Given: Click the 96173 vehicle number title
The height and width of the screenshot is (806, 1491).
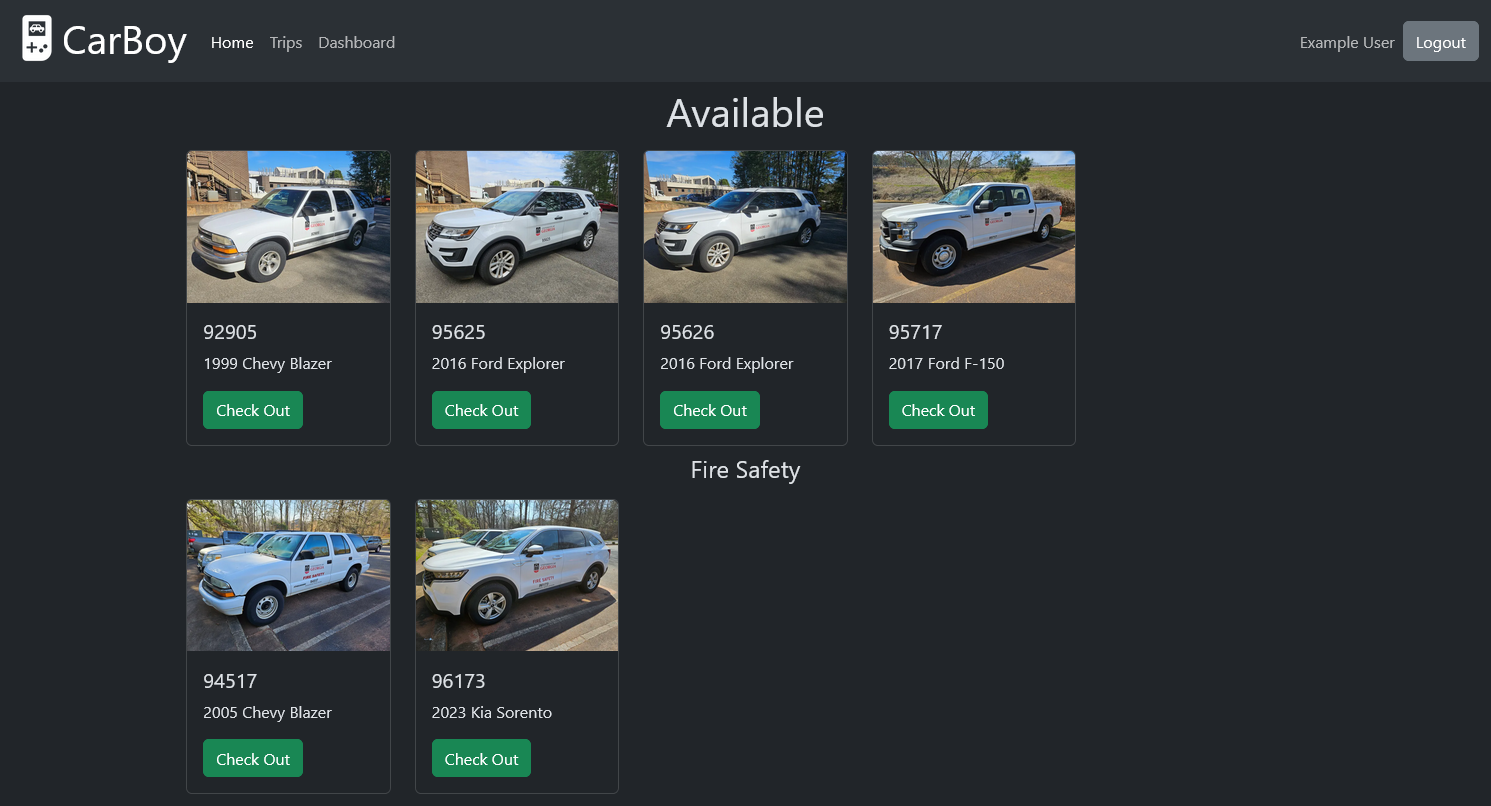Looking at the screenshot, I should (x=458, y=681).
